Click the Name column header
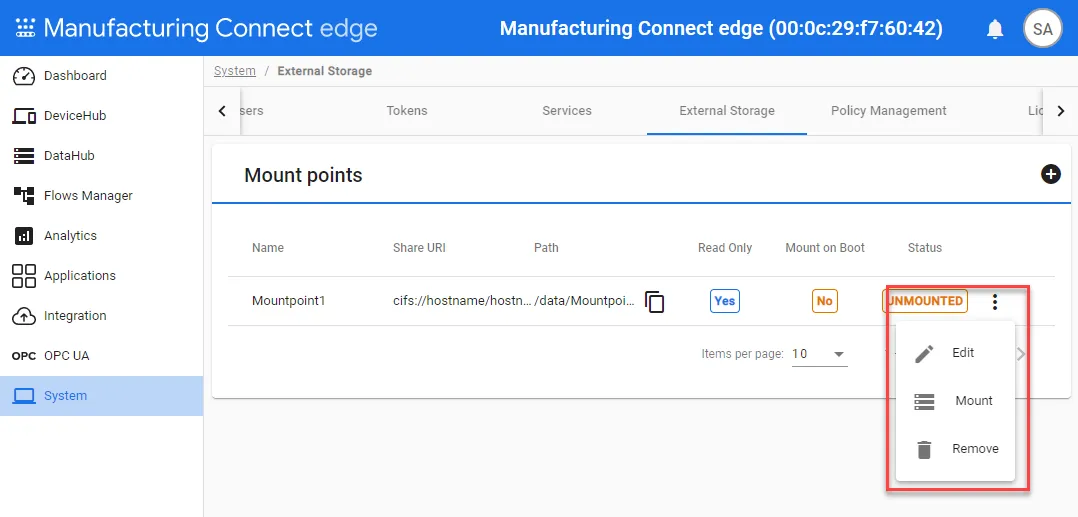 pyautogui.click(x=268, y=248)
